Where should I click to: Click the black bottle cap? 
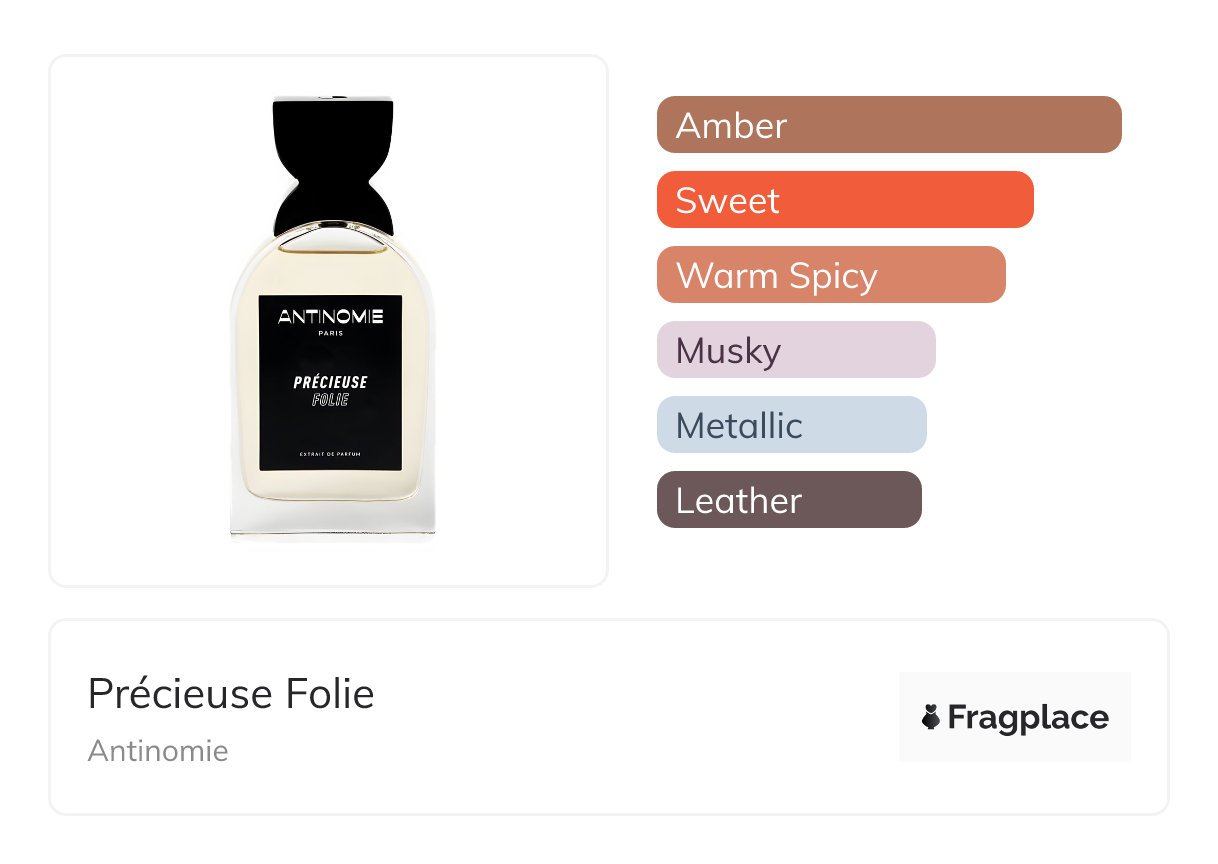[x=332, y=165]
